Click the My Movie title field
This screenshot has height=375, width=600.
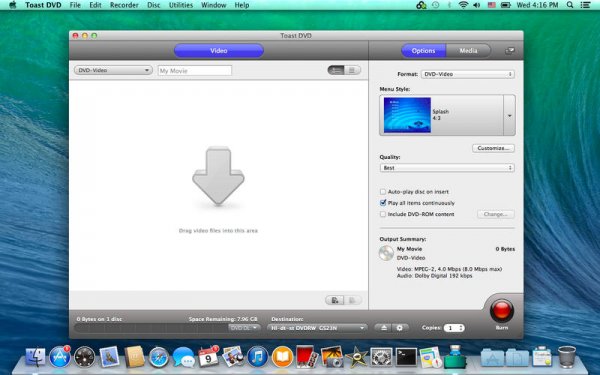click(195, 70)
